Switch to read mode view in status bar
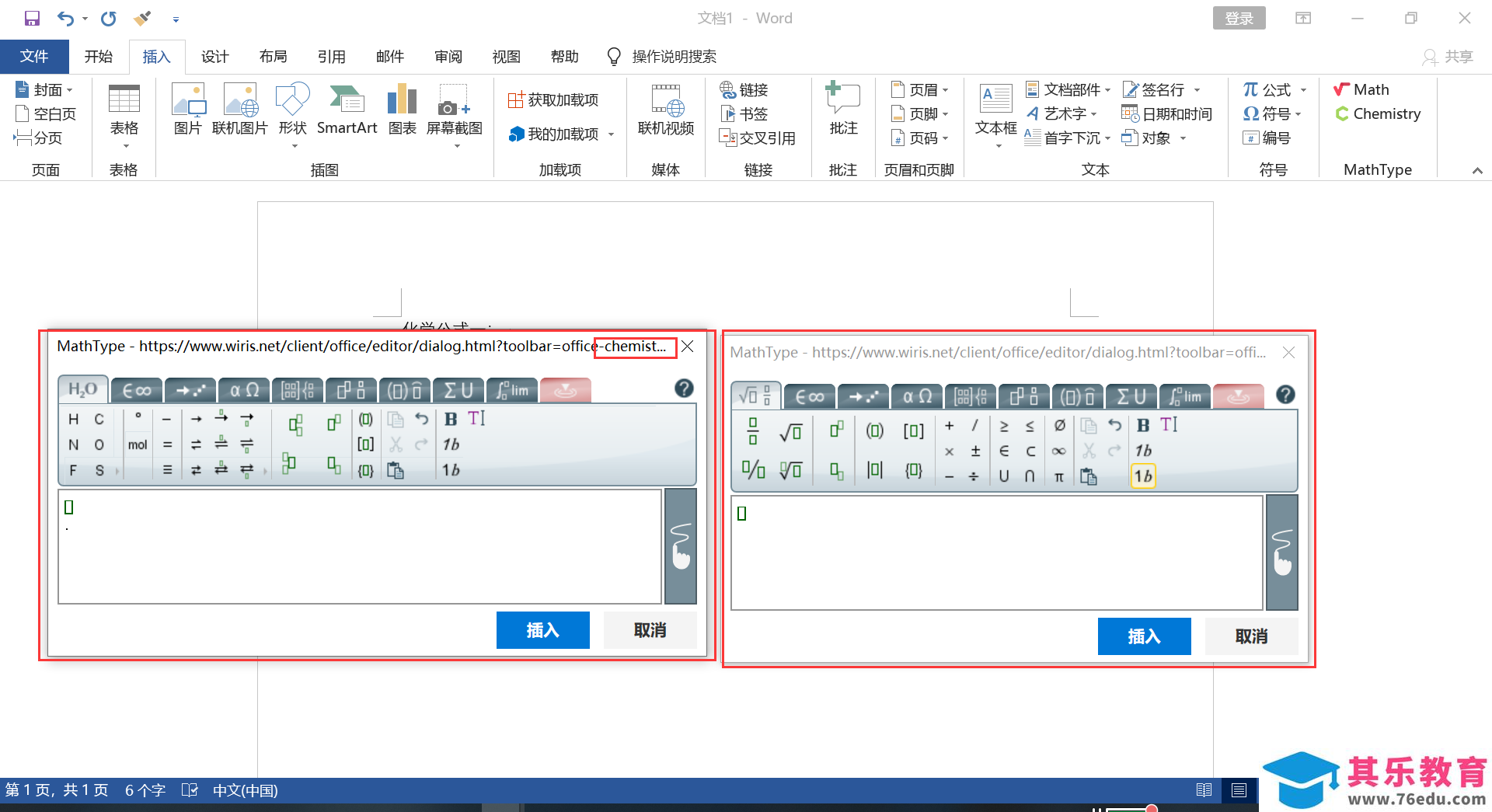This screenshot has width=1492, height=812. 1204,790
